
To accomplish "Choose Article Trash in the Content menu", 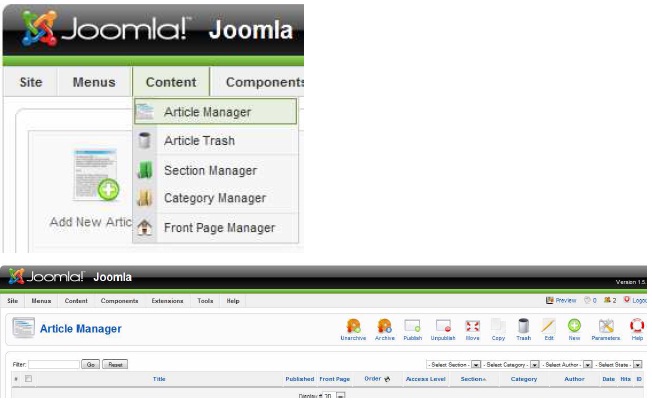I will (215, 141).
